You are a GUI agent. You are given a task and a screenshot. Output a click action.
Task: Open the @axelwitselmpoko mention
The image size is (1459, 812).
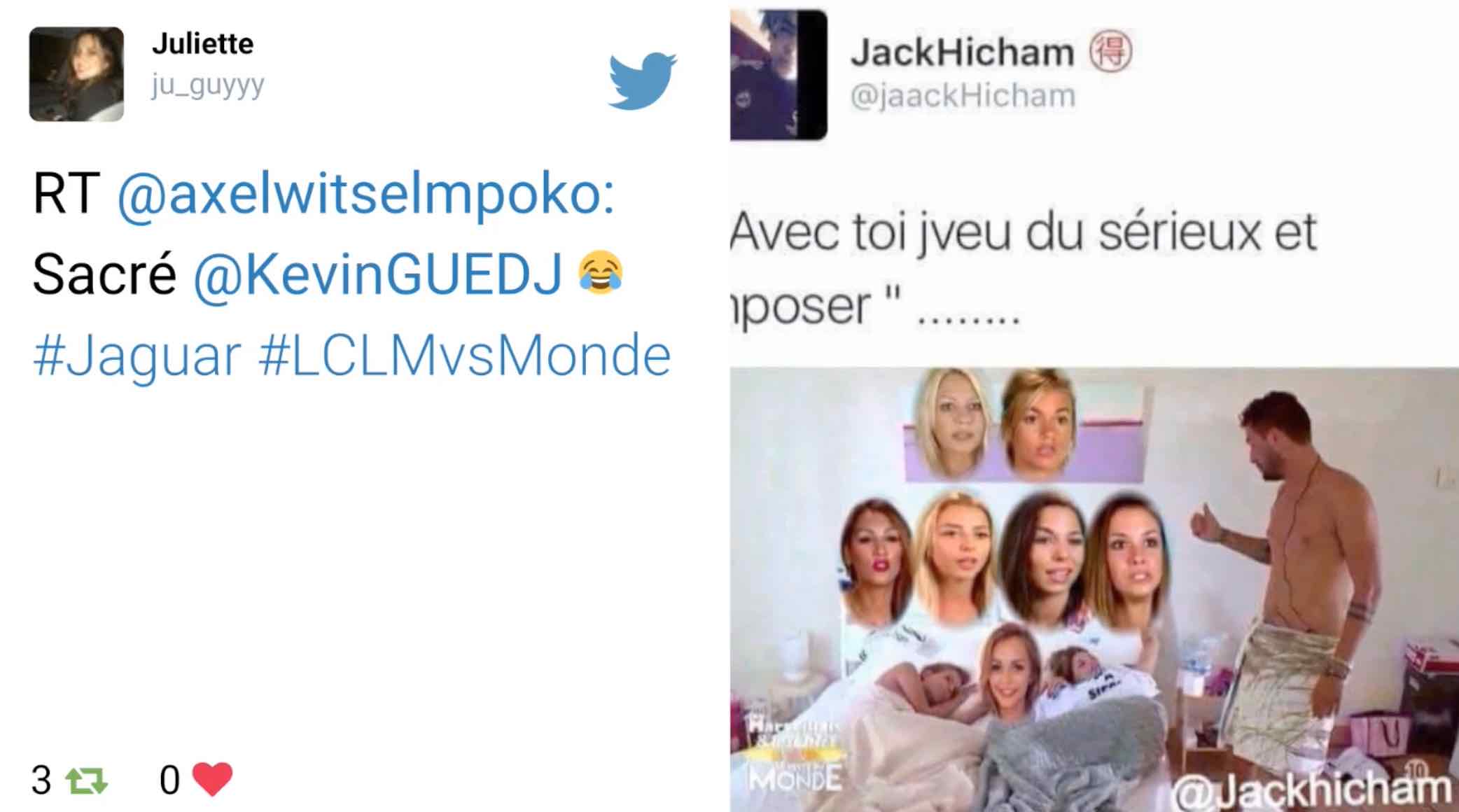(365, 194)
